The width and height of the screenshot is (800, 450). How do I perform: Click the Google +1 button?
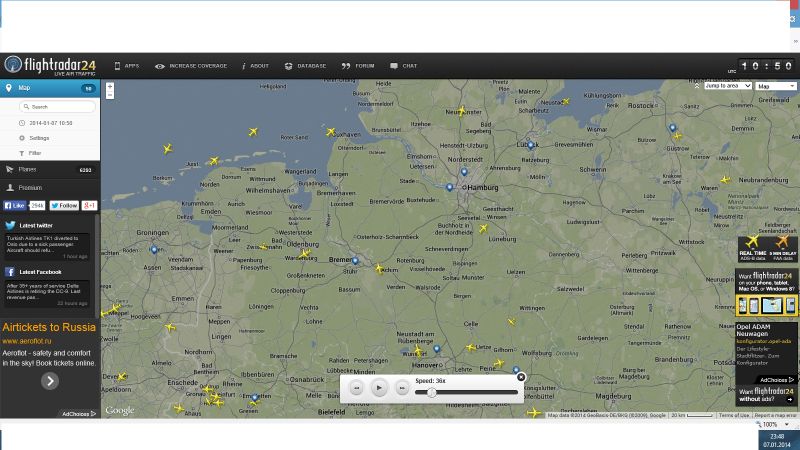(89, 205)
